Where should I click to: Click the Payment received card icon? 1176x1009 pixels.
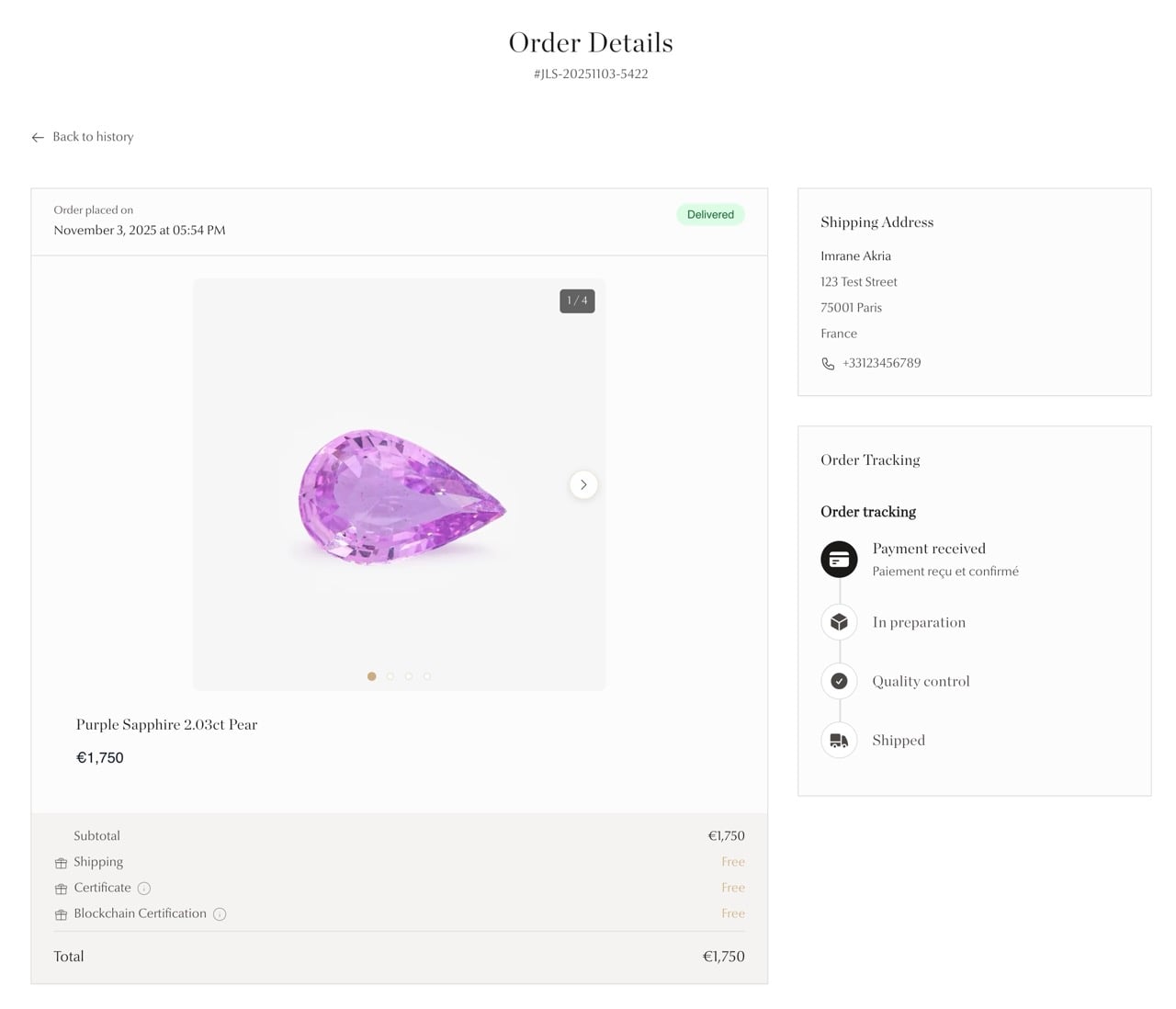pos(838,558)
